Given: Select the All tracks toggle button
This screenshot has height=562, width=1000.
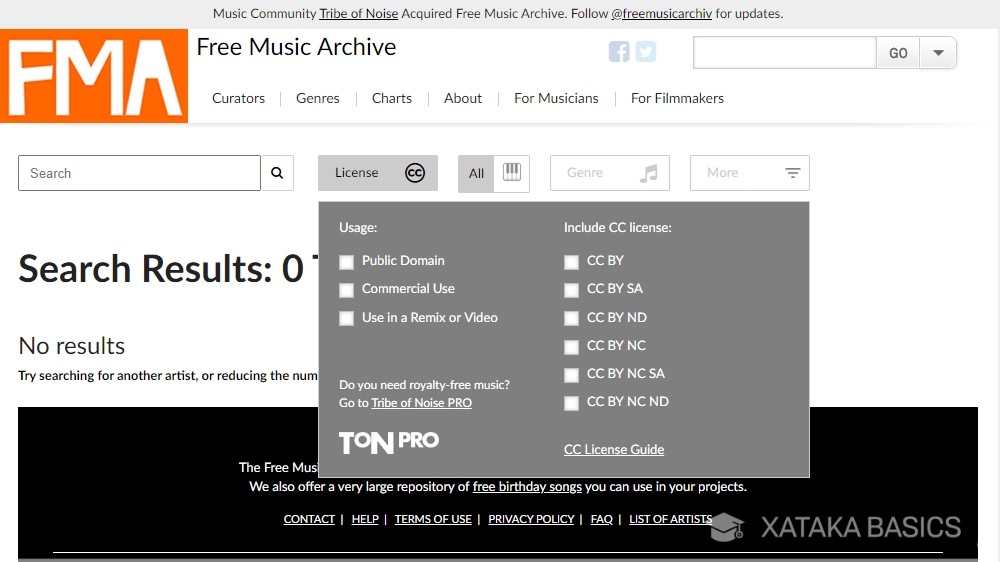Looking at the screenshot, I should pyautogui.click(x=476, y=173).
